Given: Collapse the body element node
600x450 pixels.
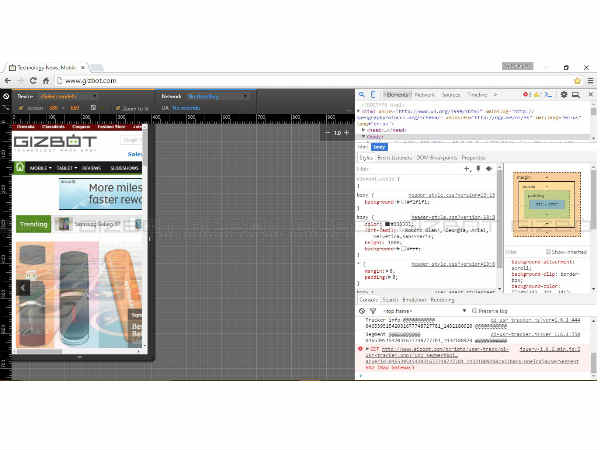Looking at the screenshot, I should 363,136.
